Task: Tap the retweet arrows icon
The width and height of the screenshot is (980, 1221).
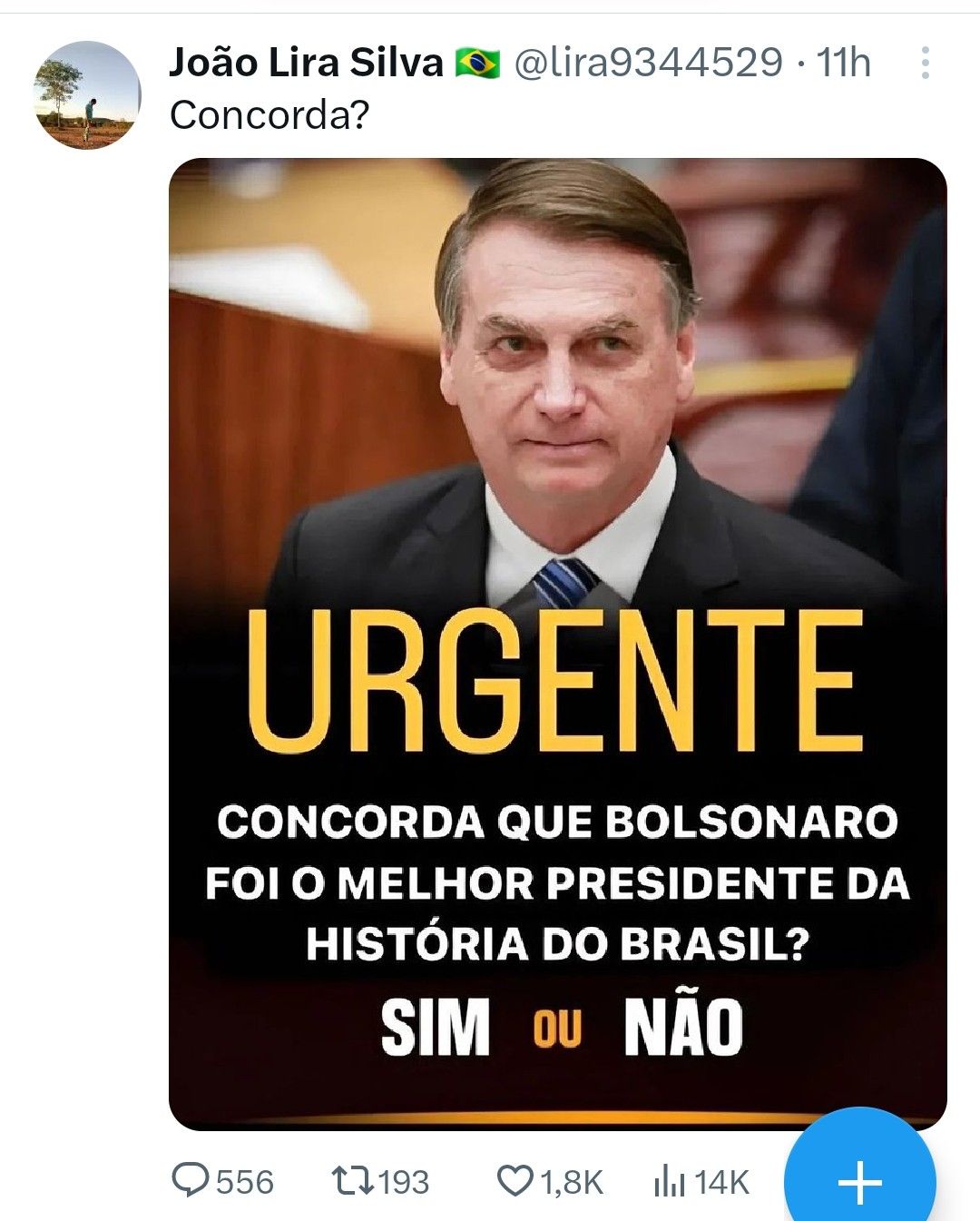Action: (x=350, y=1181)
